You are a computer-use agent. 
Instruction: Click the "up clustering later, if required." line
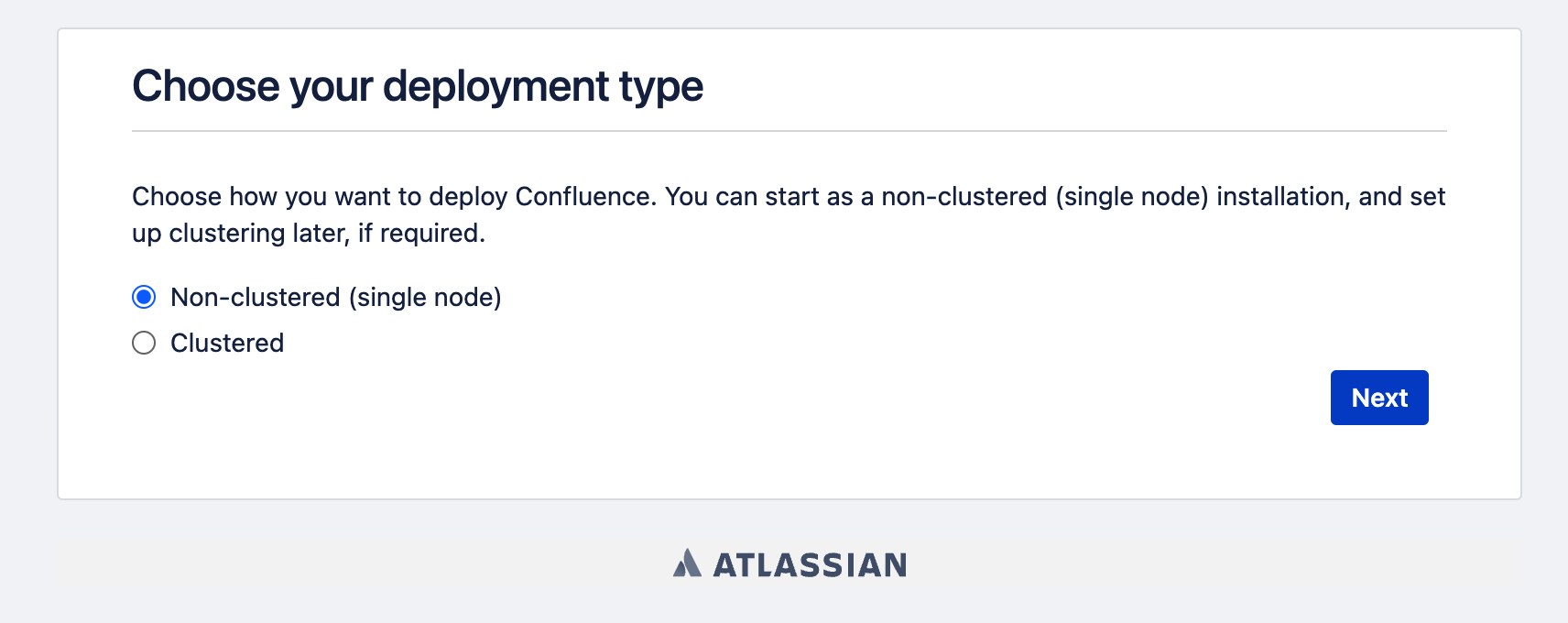click(309, 233)
